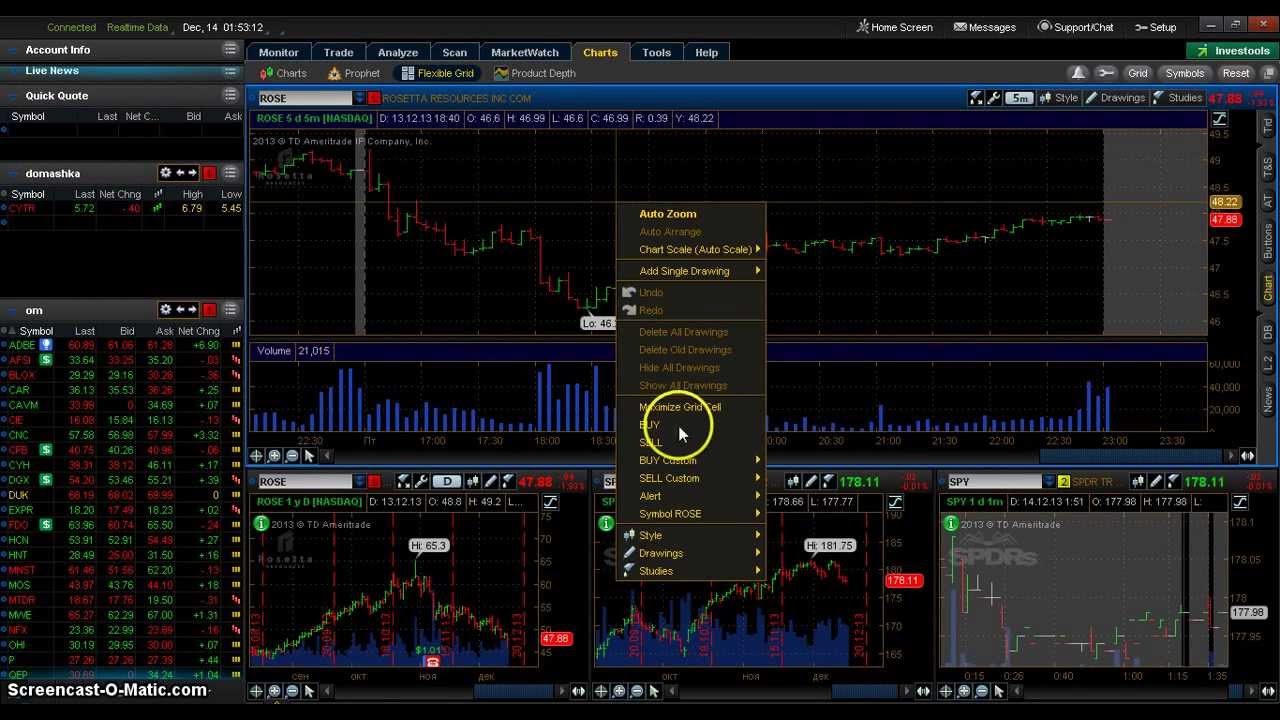1280x720 pixels.
Task: Click the main chart scale toggle icon under price
Action: [x=1220, y=119]
